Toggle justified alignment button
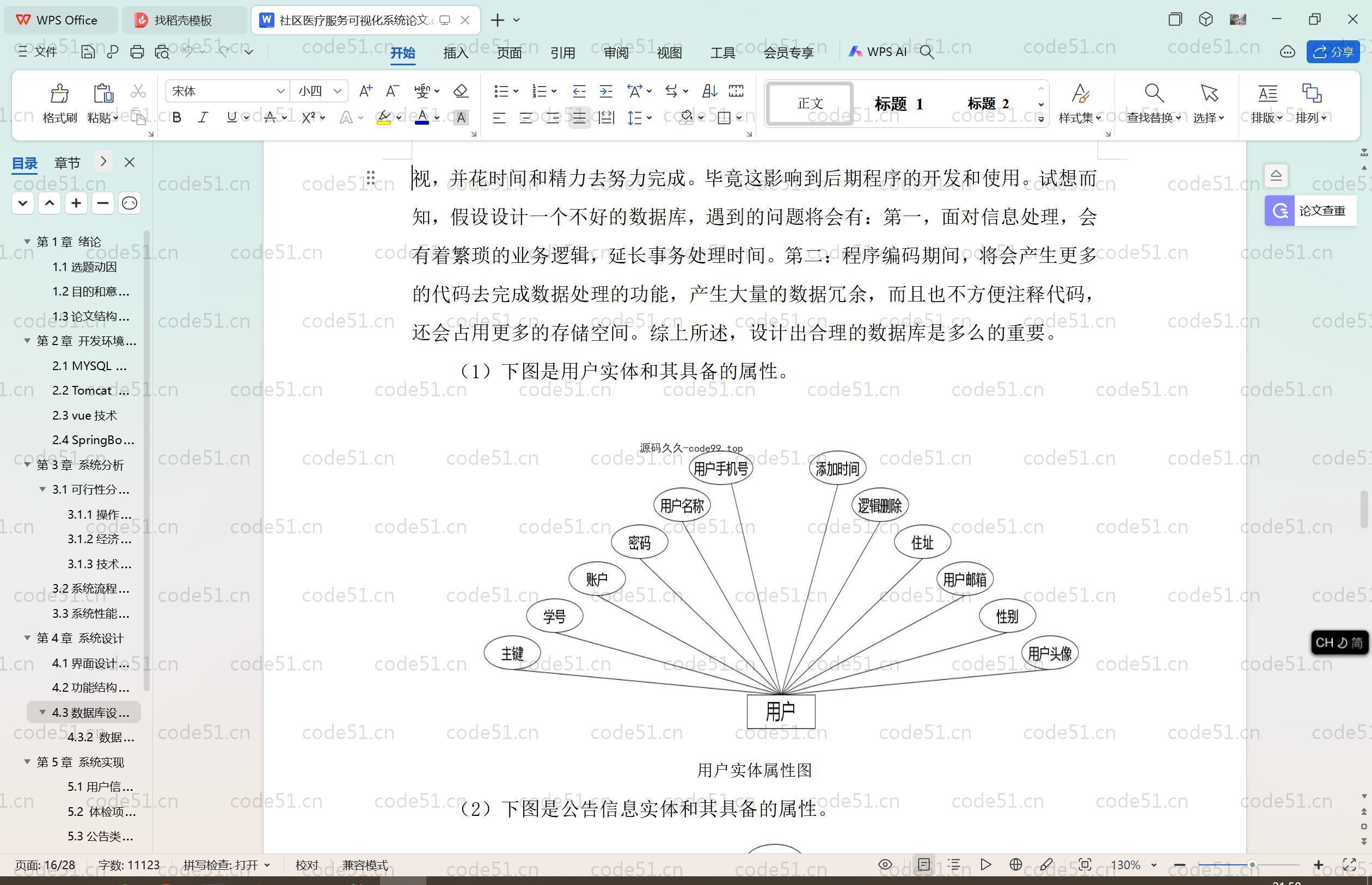 (x=579, y=118)
